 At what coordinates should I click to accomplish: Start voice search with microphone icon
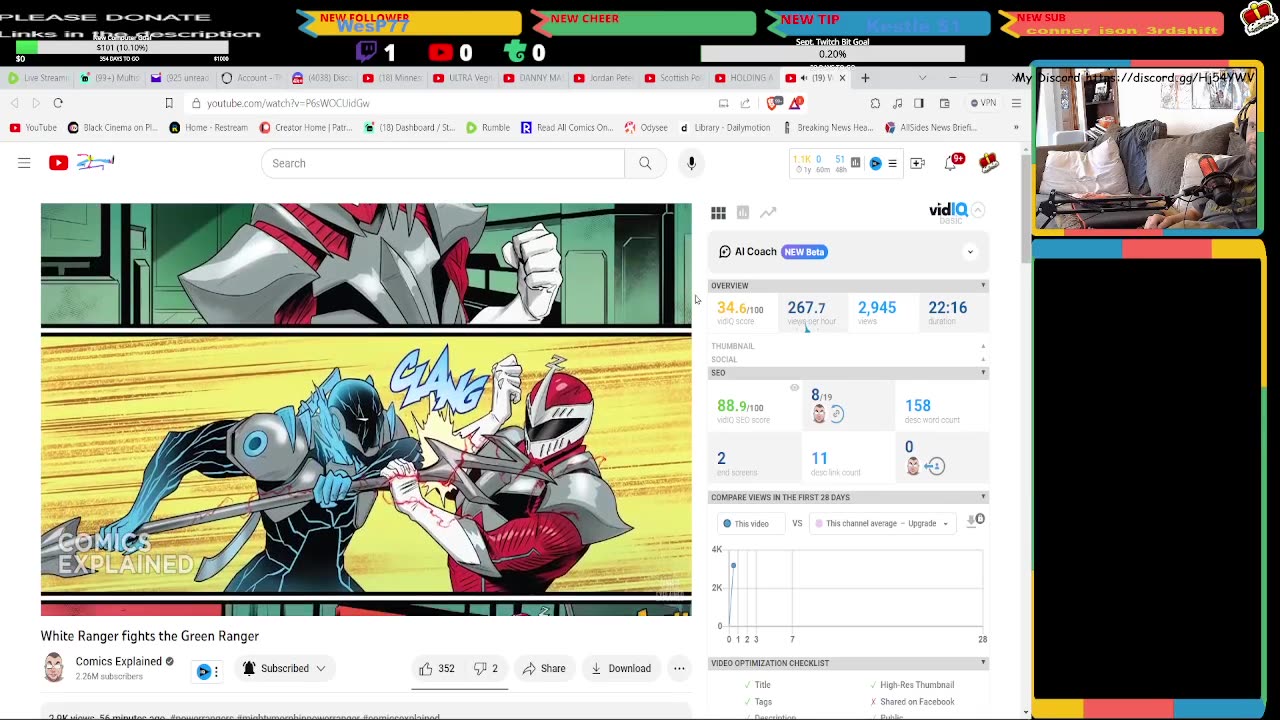[x=691, y=163]
